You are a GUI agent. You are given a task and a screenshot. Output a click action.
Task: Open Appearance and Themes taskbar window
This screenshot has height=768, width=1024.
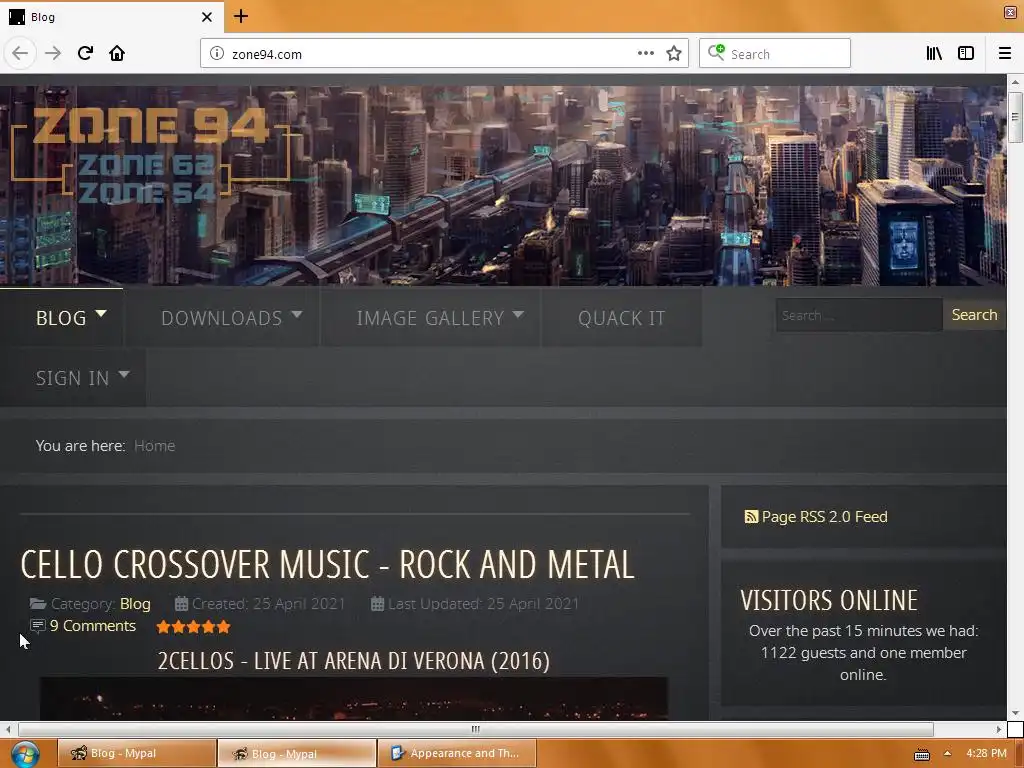(x=457, y=754)
